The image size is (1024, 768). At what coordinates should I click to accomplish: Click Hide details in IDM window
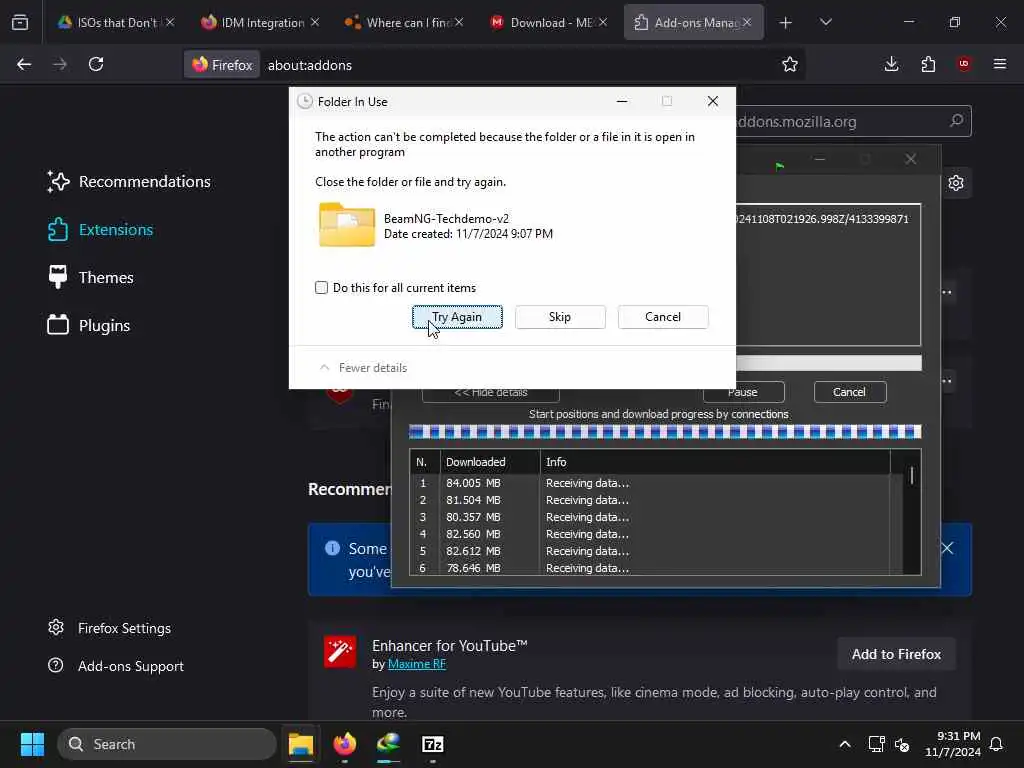(x=490, y=393)
